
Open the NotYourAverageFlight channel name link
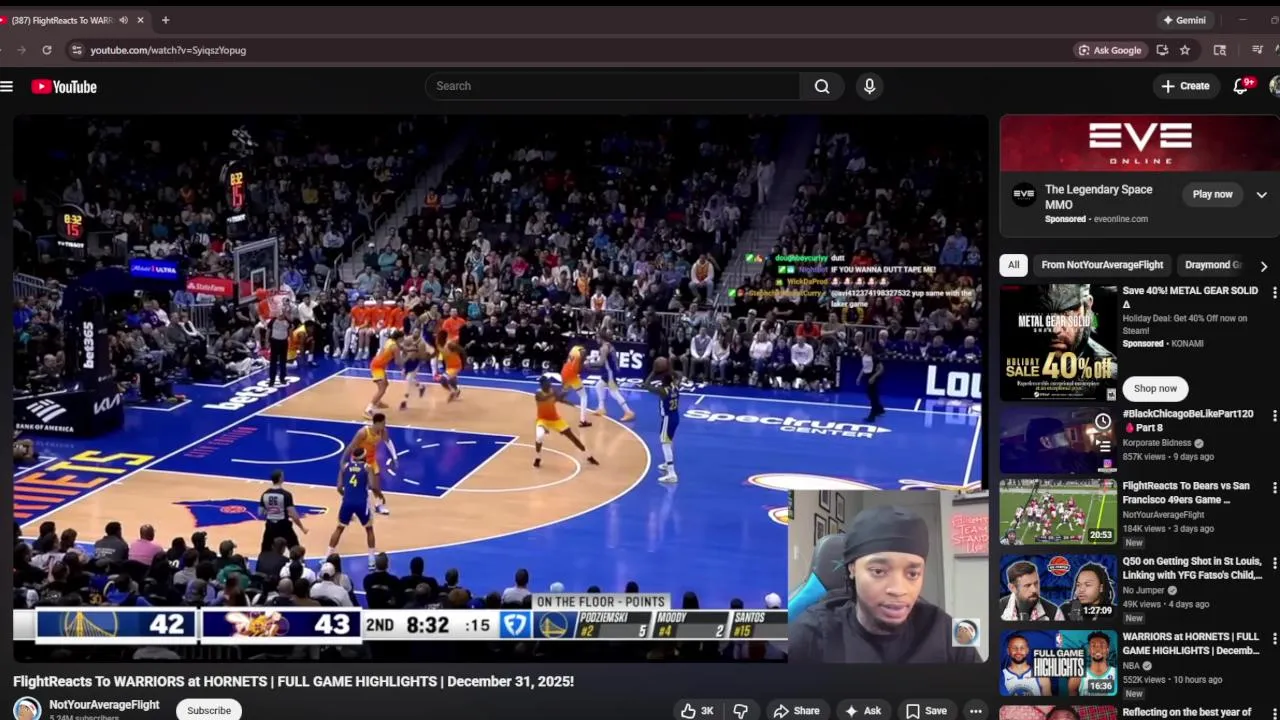104,705
